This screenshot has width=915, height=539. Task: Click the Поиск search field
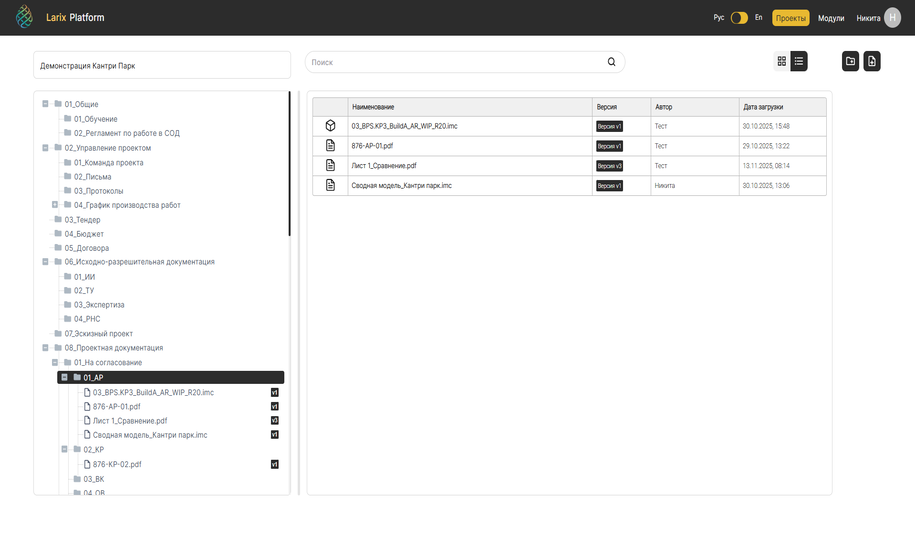coord(455,62)
